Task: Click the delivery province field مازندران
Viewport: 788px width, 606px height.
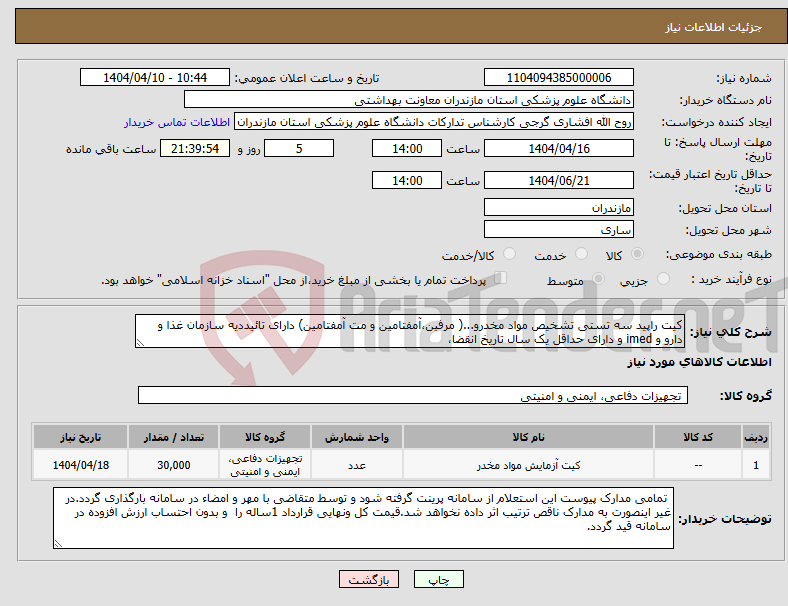Action: tap(558, 207)
